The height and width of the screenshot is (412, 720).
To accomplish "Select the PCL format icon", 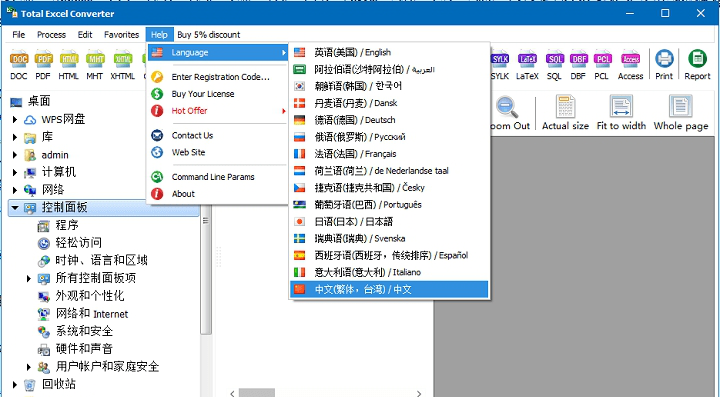I will (602, 65).
